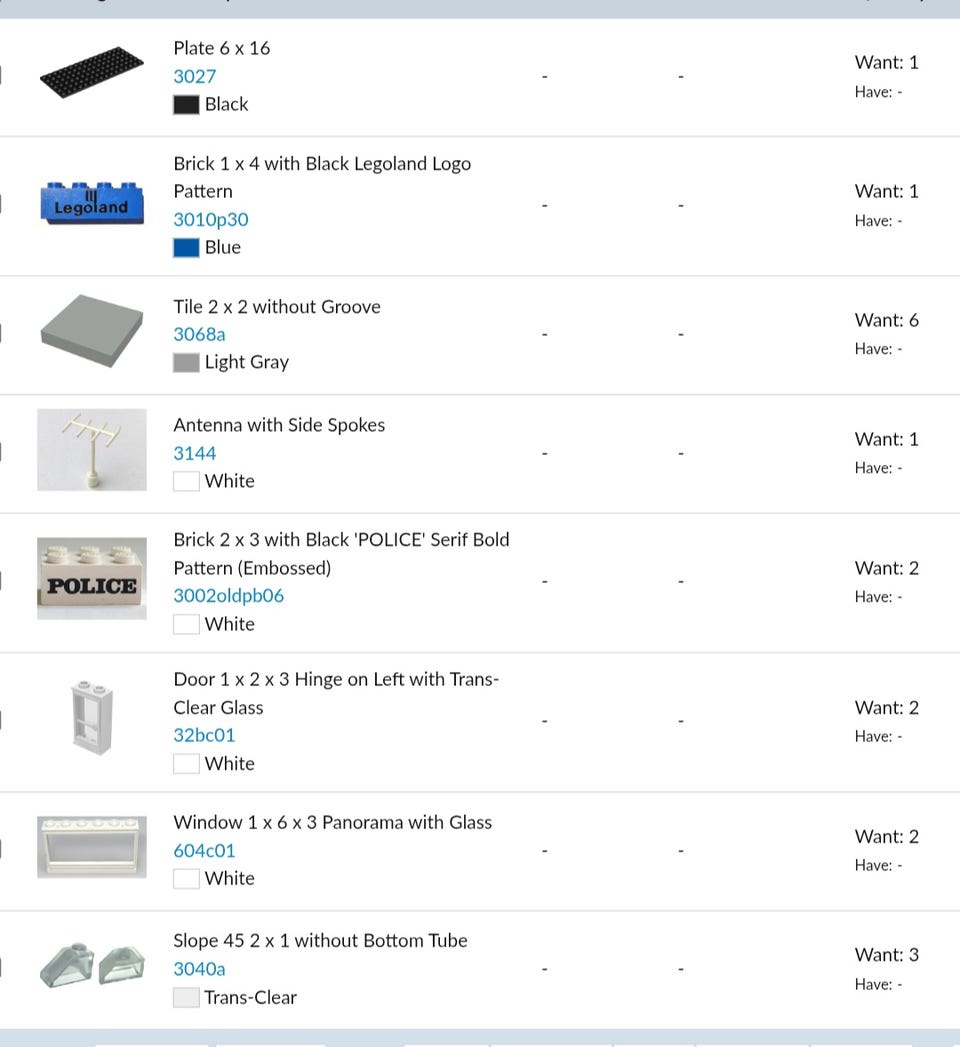Click the light gray Tile 2 x 2 image
960x1047 pixels.
click(x=91, y=332)
